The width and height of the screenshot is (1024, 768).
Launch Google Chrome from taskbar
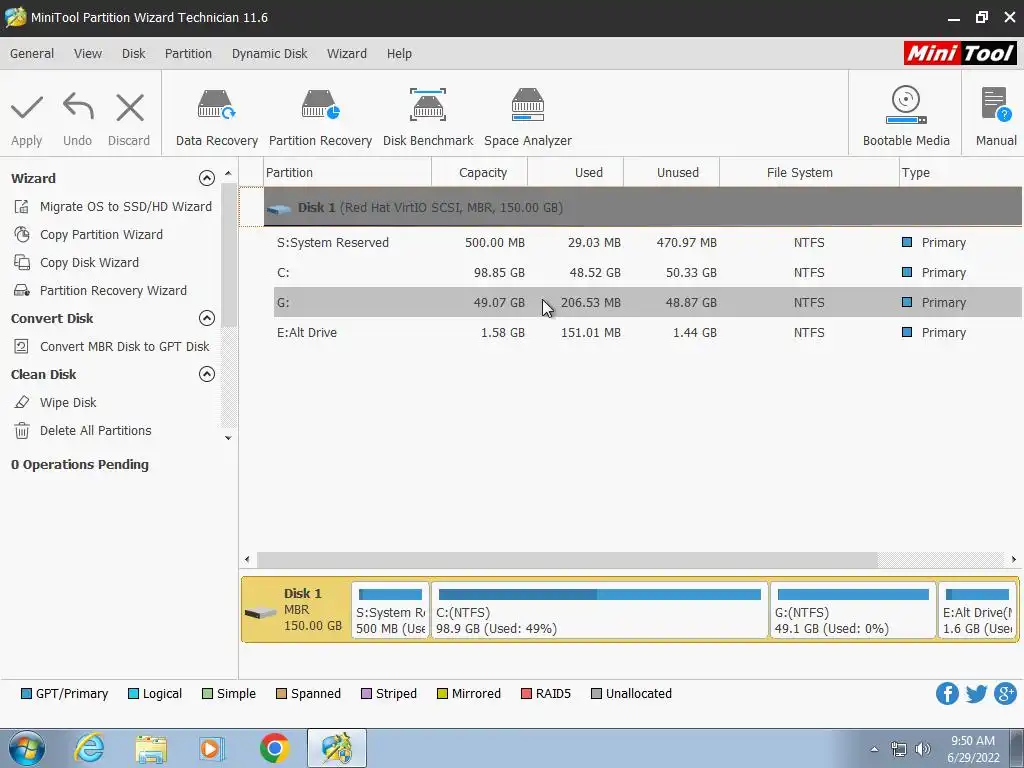tap(274, 748)
